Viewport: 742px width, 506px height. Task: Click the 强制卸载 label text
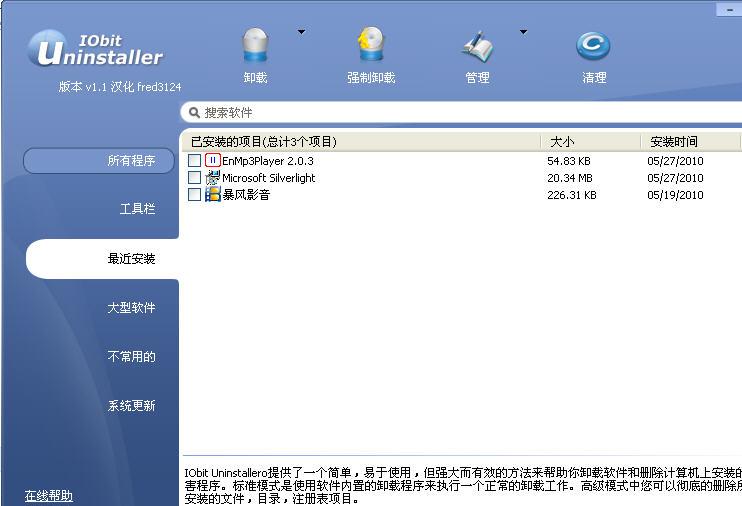tap(371, 78)
